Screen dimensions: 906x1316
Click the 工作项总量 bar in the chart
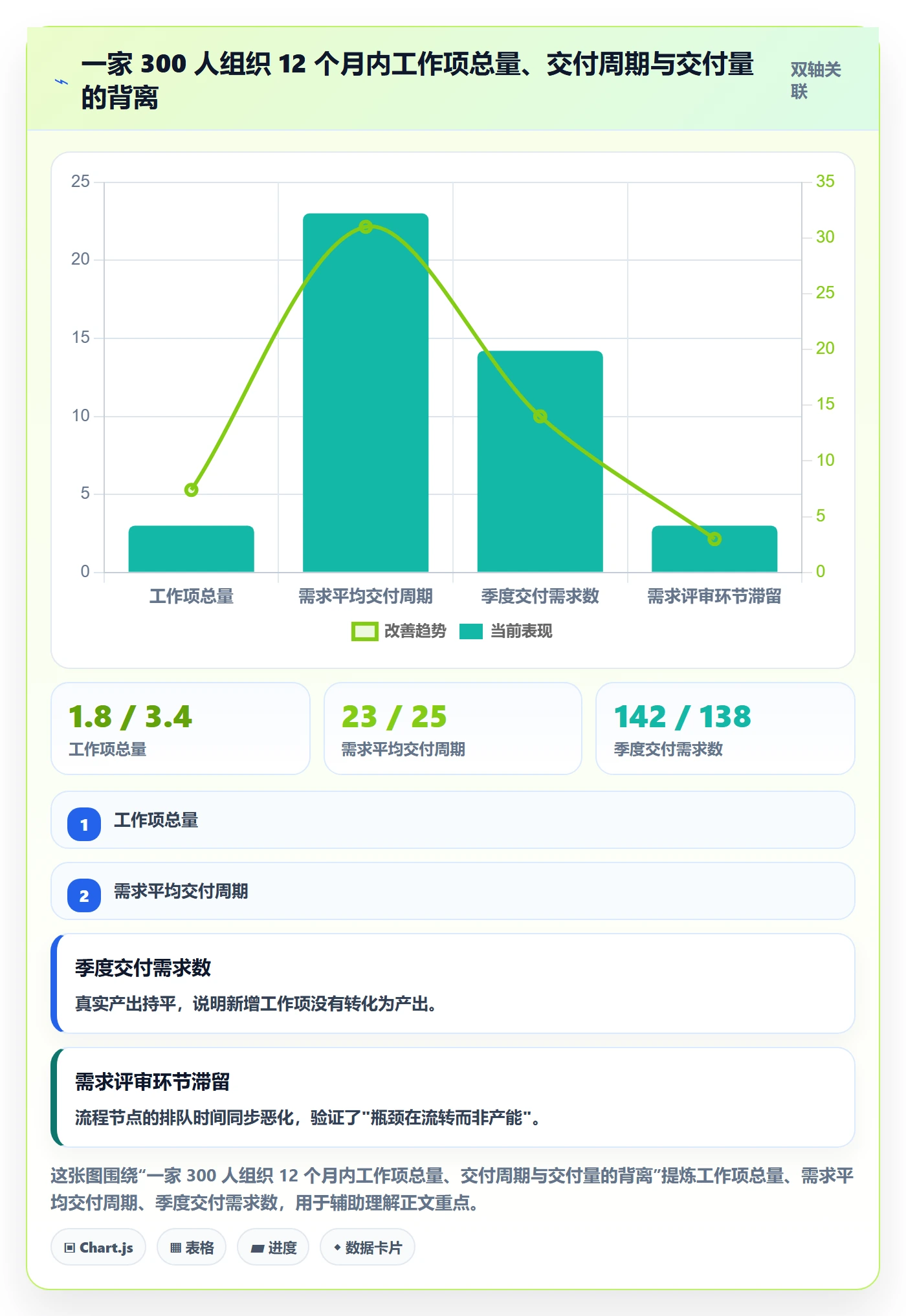click(x=191, y=549)
